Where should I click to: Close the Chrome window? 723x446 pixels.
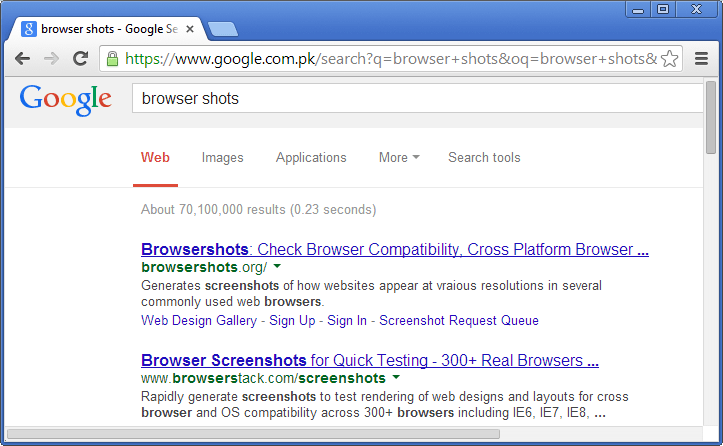697,10
